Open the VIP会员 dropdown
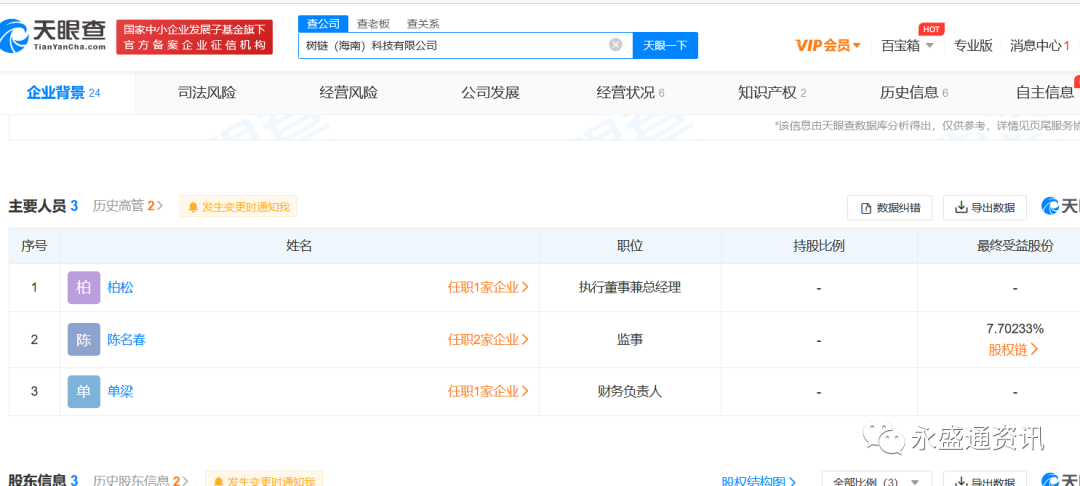Screen dimensions: 1080x486 click(x=828, y=45)
